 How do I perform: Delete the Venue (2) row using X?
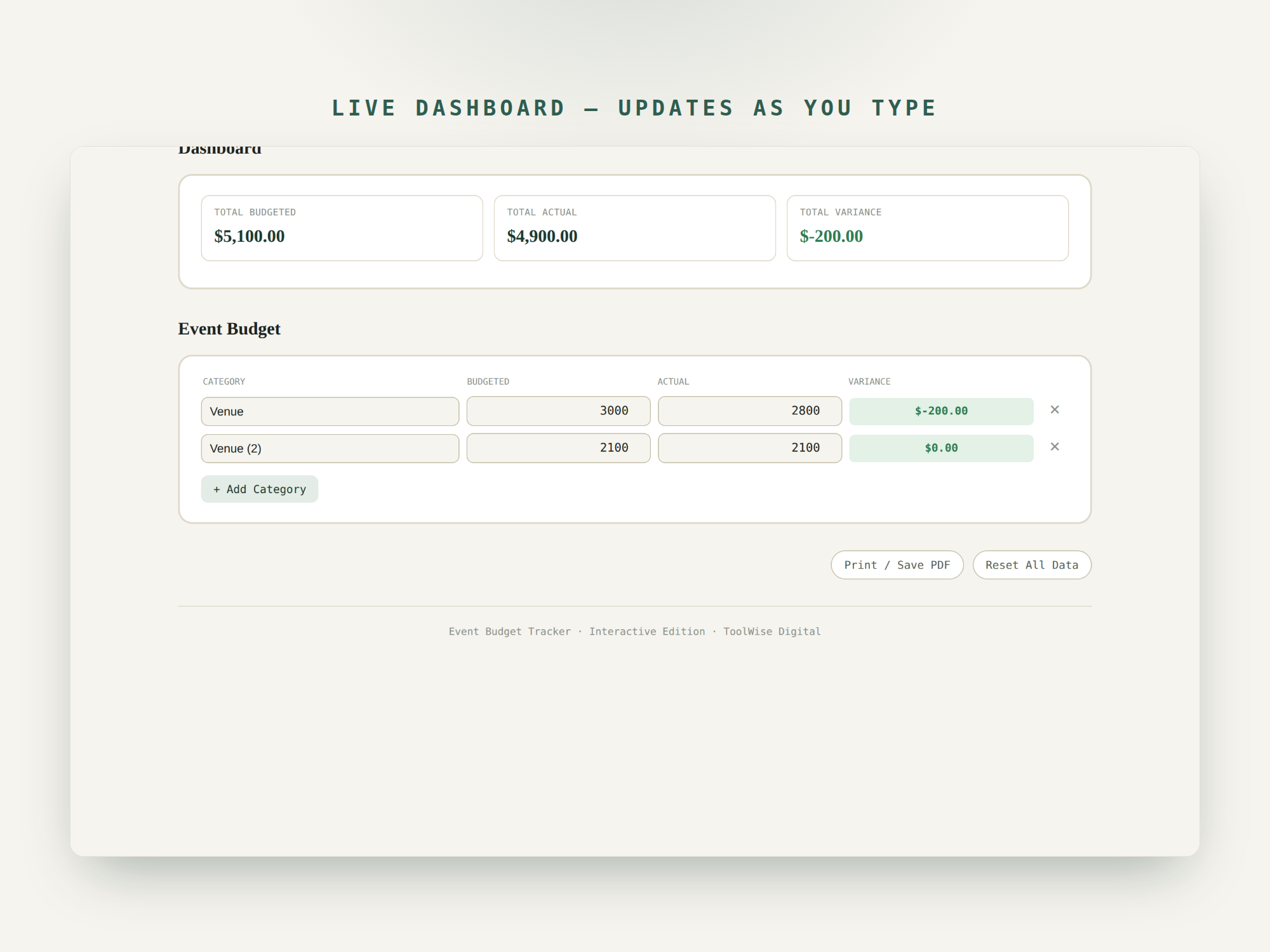pos(1055,447)
